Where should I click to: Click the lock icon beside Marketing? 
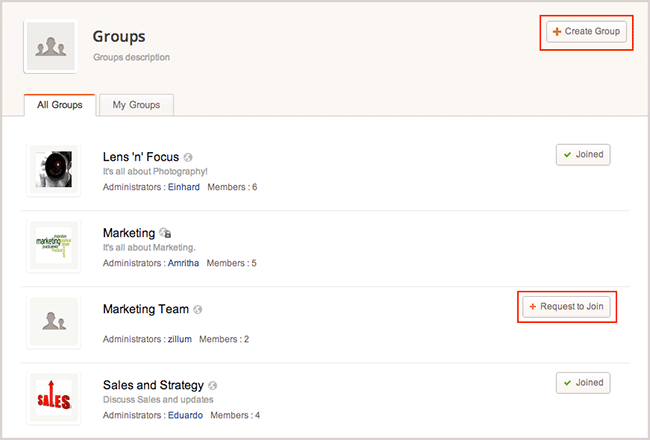[165, 233]
